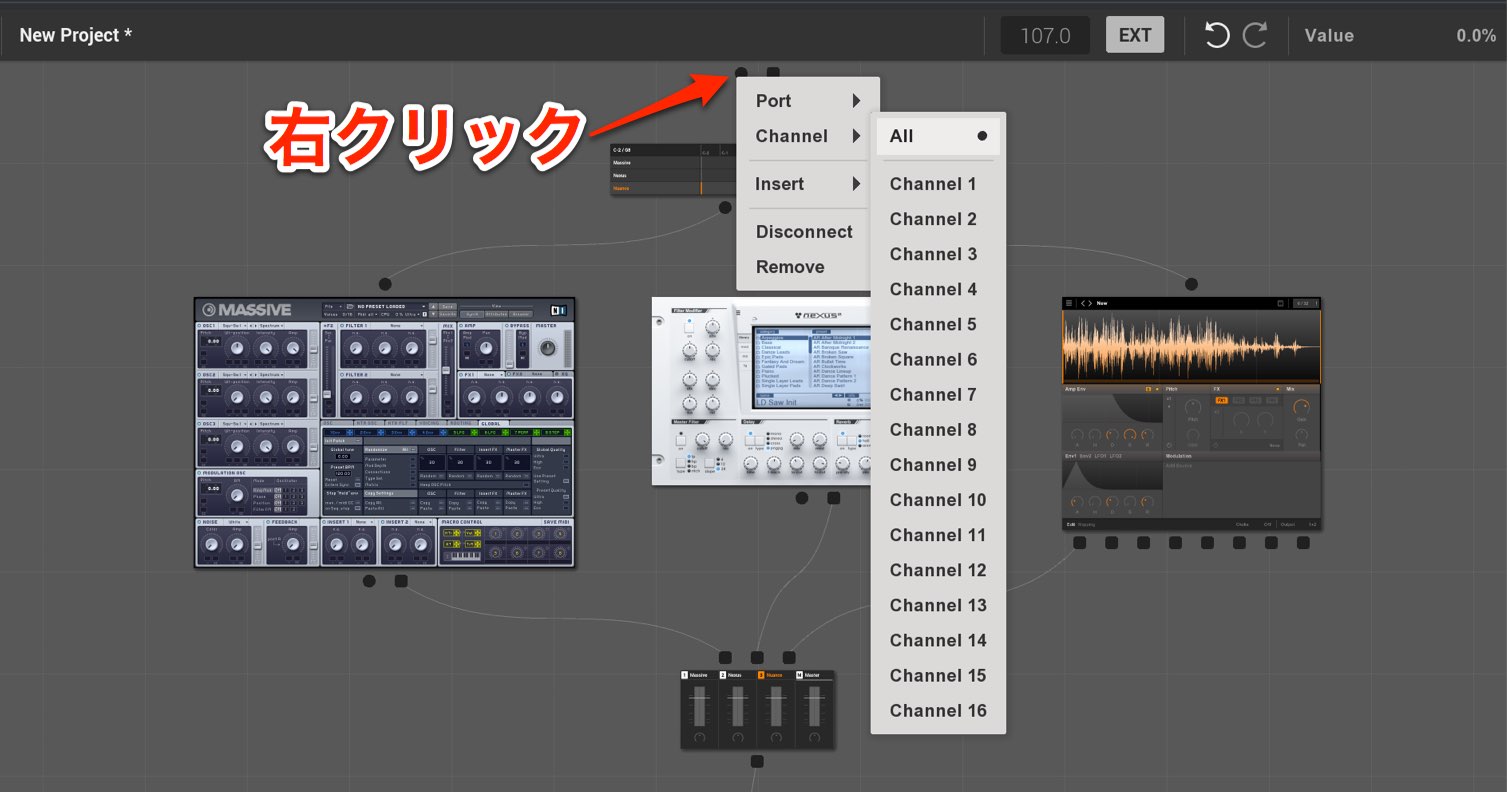
Task: Click Native Instruments logo in Massive
Action: [559, 309]
